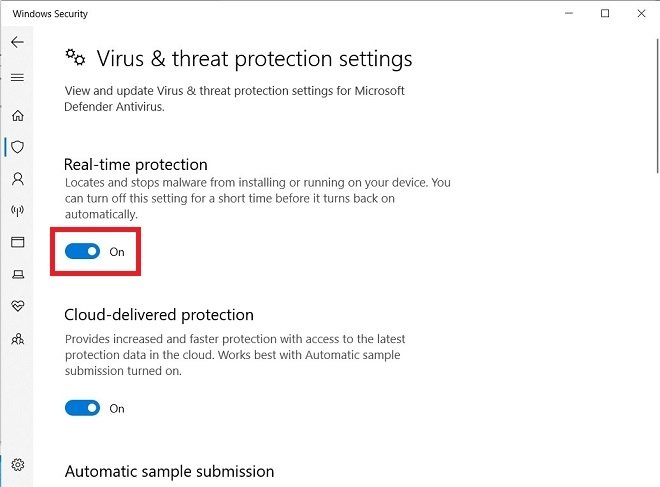Maximize the Windows Security window
Viewport: 660px width, 487px height.
605,13
